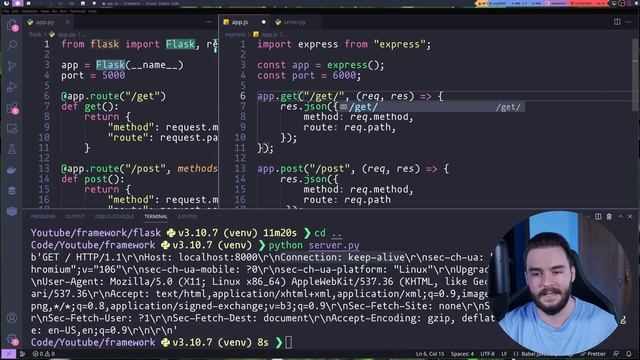Image resolution: width=640 pixels, height=360 pixels.
Task: Accept the /get/ autocomplete suggestion
Action: [x=432, y=107]
